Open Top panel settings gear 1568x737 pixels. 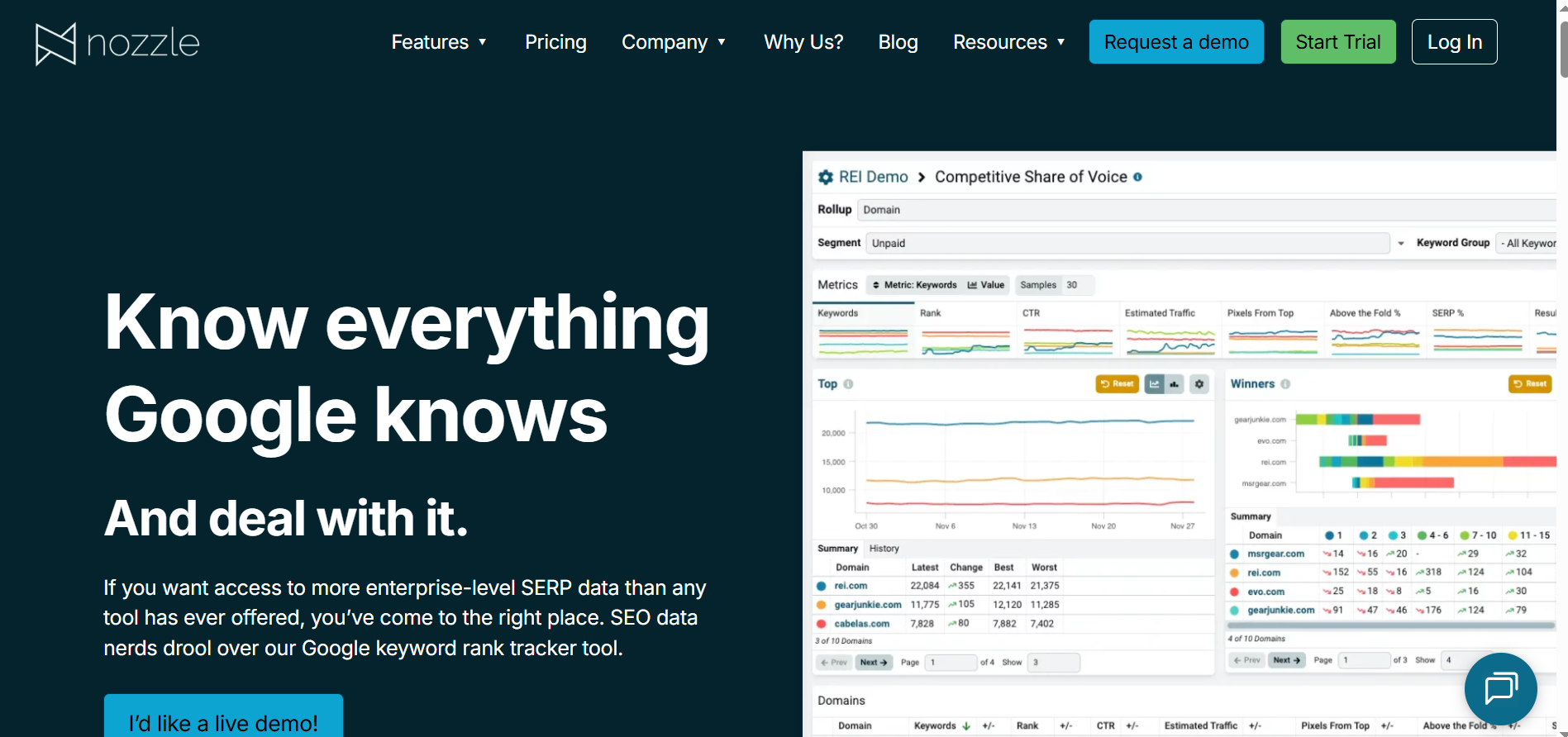pos(1199,384)
